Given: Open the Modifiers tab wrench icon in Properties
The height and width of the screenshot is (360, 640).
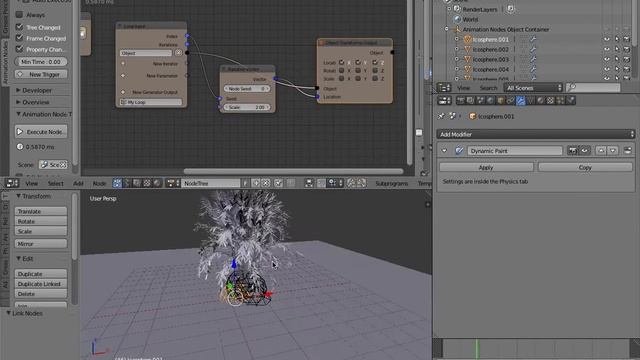Looking at the screenshot, I should coord(521,100).
